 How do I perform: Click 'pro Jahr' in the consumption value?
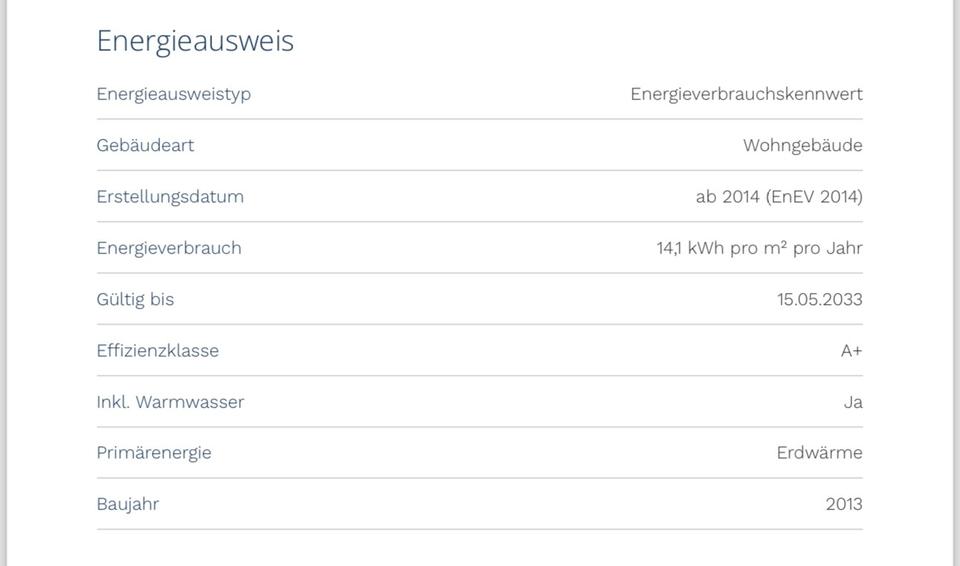tap(827, 248)
